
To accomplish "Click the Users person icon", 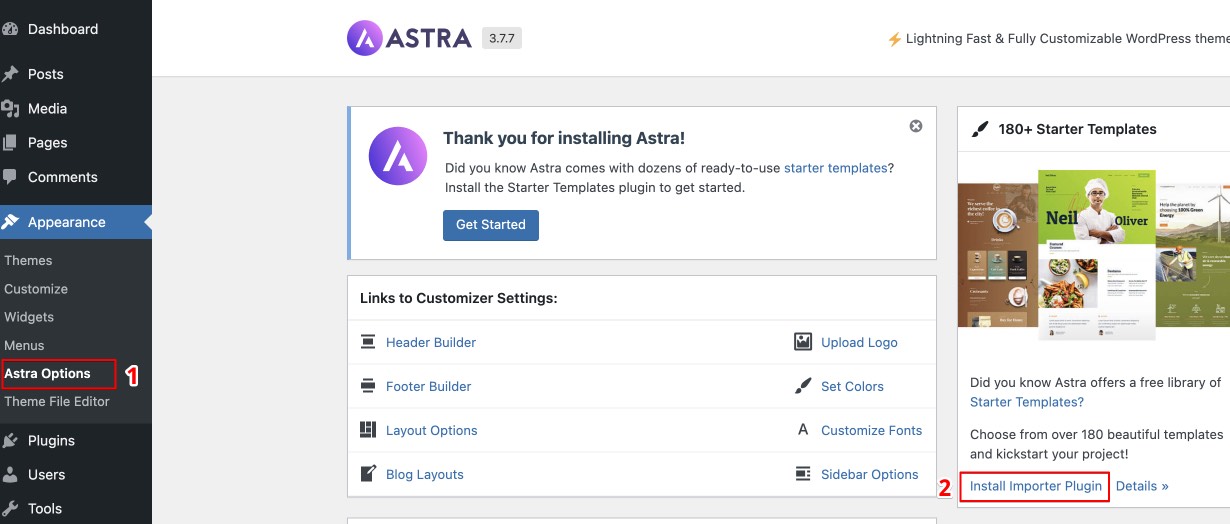I will [x=10, y=474].
